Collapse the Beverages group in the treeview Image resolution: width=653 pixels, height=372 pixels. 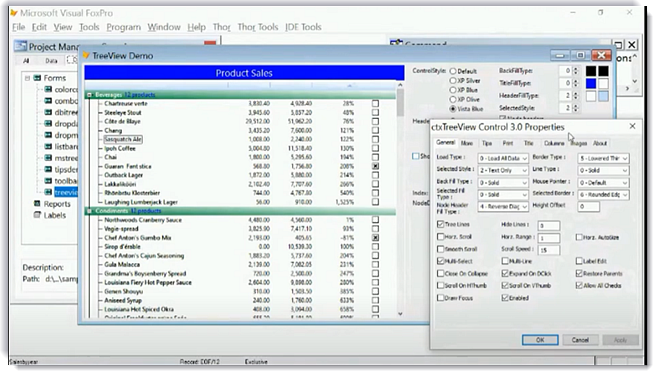[x=89, y=95]
